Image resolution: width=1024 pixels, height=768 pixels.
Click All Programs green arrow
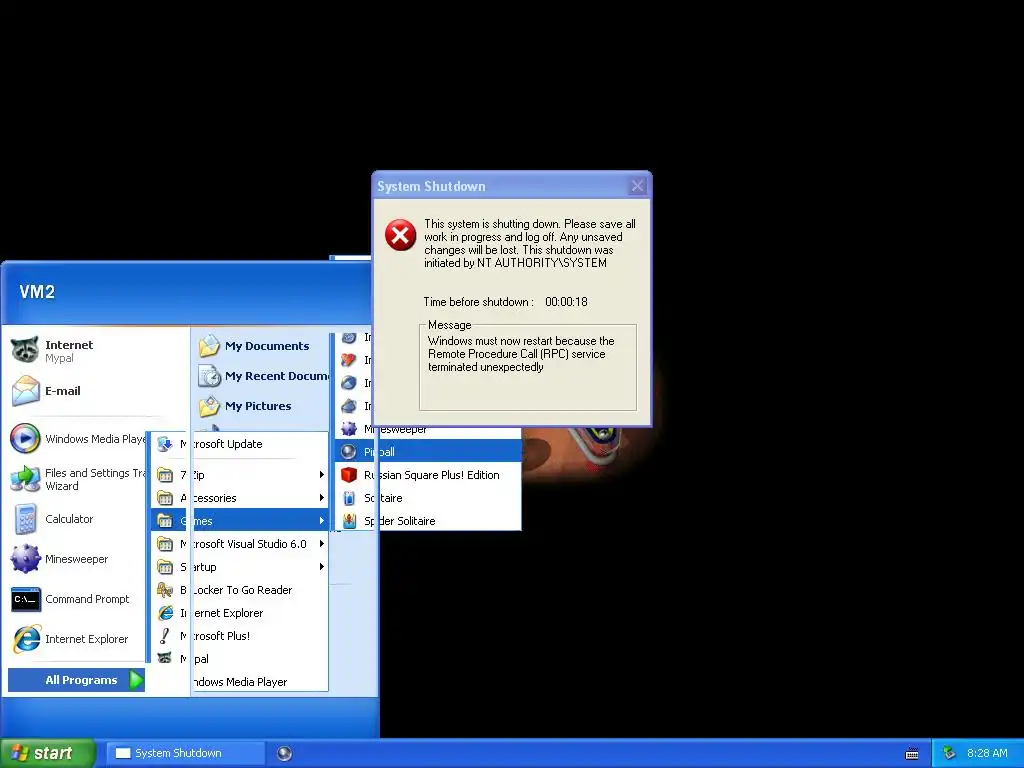136,680
